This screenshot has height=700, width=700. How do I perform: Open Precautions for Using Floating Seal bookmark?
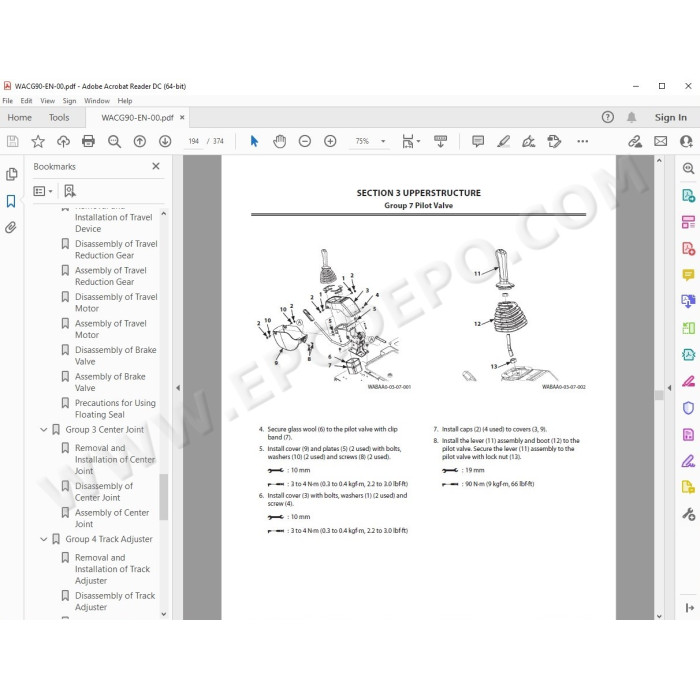115,408
